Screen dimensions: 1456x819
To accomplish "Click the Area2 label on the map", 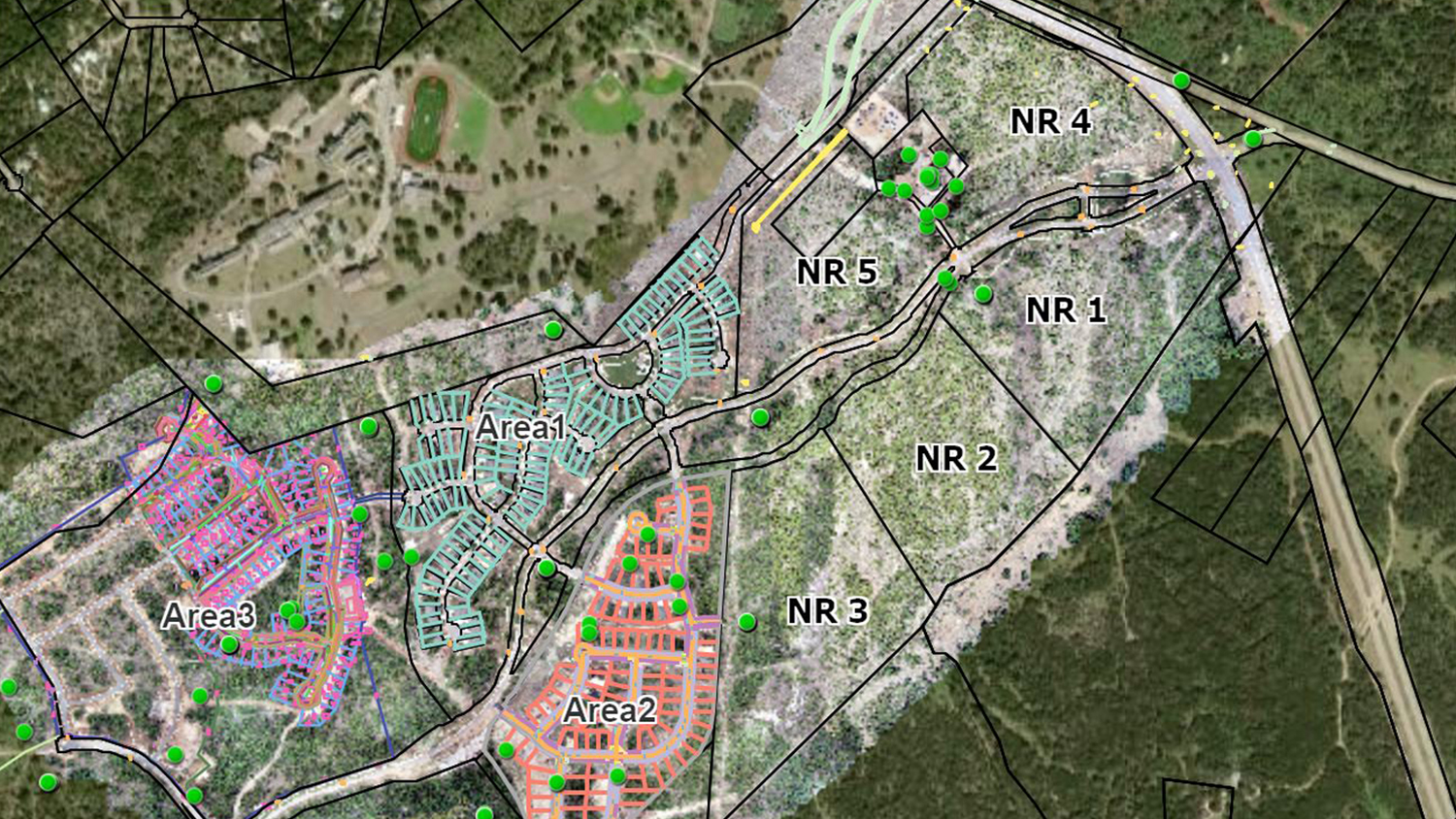I will point(610,710).
